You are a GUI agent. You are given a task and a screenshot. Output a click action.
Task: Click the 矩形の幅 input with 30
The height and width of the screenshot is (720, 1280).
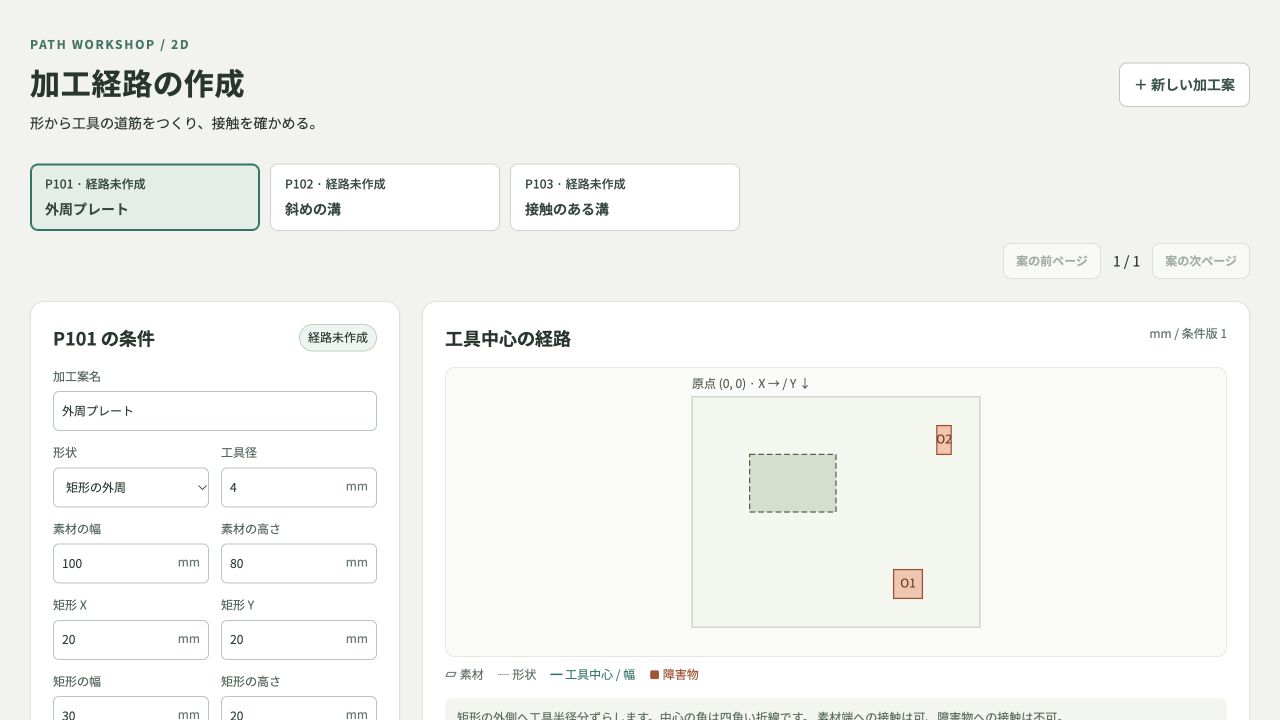131,708
